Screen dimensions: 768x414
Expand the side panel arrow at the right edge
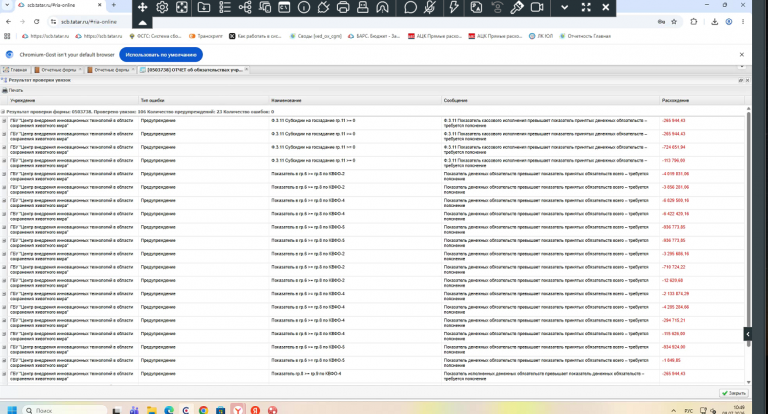click(747, 334)
